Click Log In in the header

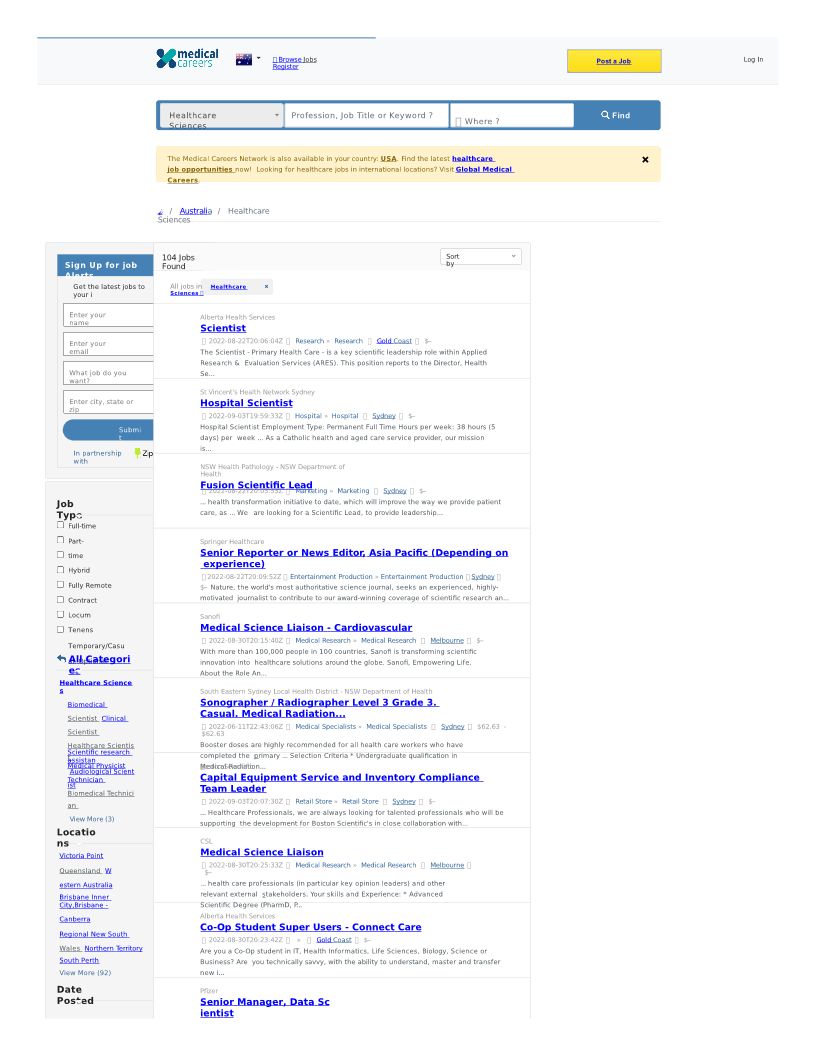[752, 60]
